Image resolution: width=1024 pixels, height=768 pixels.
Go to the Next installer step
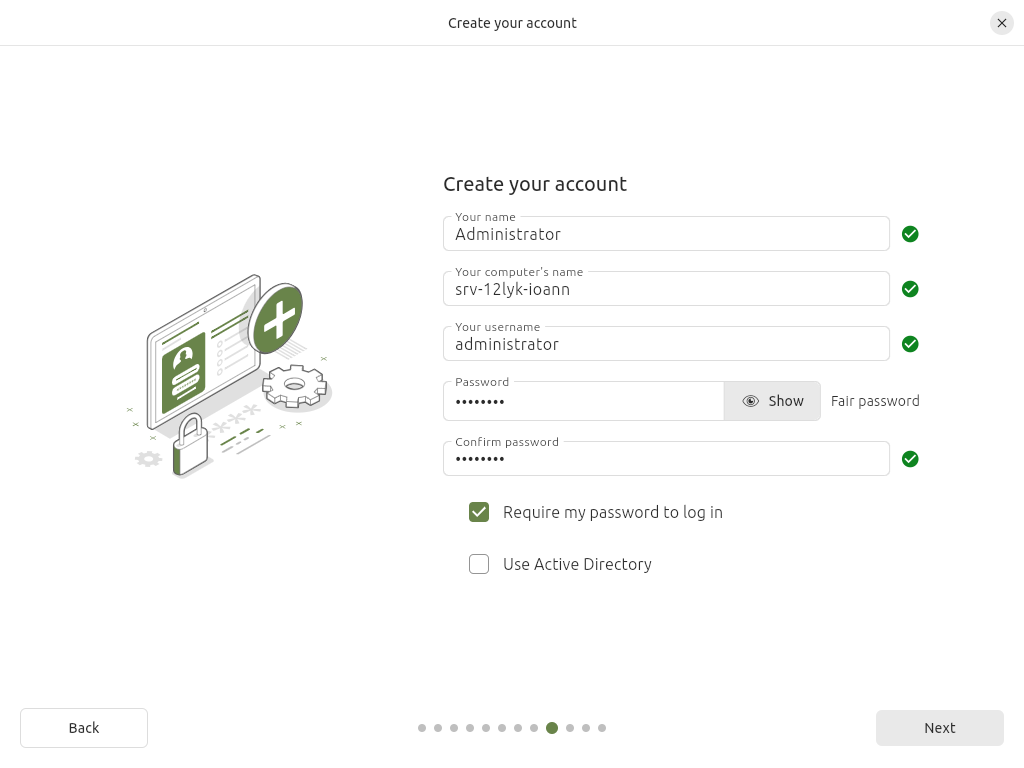click(939, 728)
